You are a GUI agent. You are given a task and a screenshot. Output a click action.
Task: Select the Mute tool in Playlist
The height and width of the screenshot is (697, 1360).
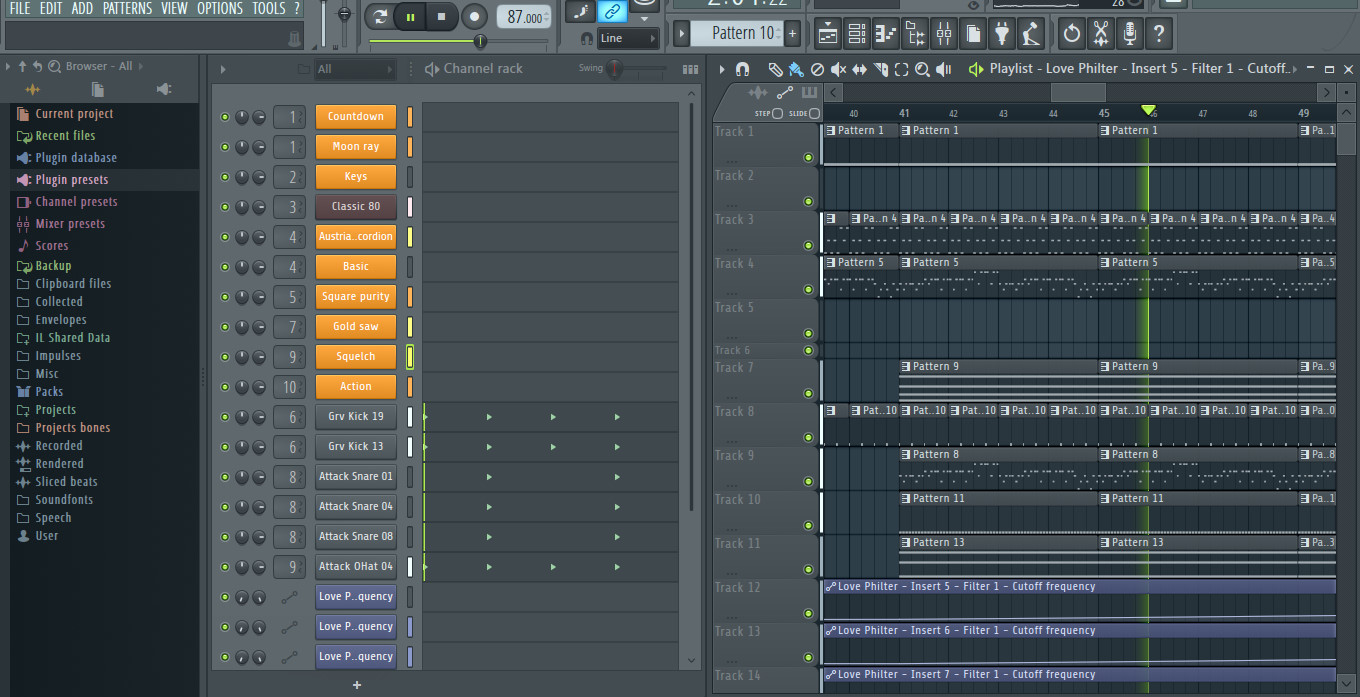(838, 69)
